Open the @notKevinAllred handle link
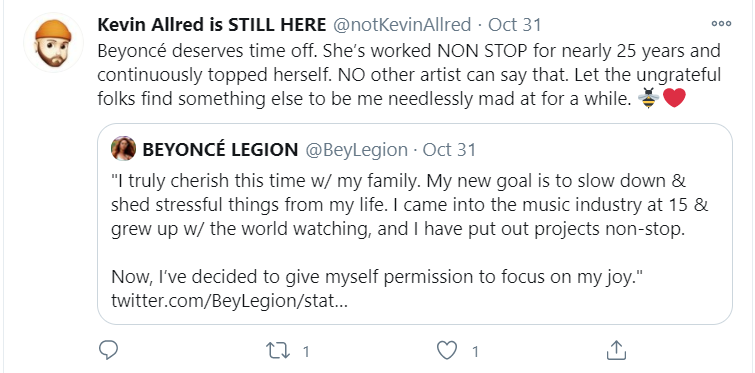Image resolution: width=755 pixels, height=373 pixels. point(402,25)
